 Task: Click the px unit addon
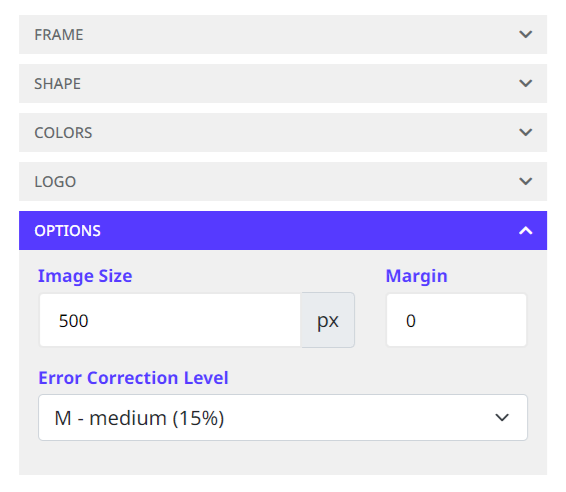pyautogui.click(x=328, y=320)
